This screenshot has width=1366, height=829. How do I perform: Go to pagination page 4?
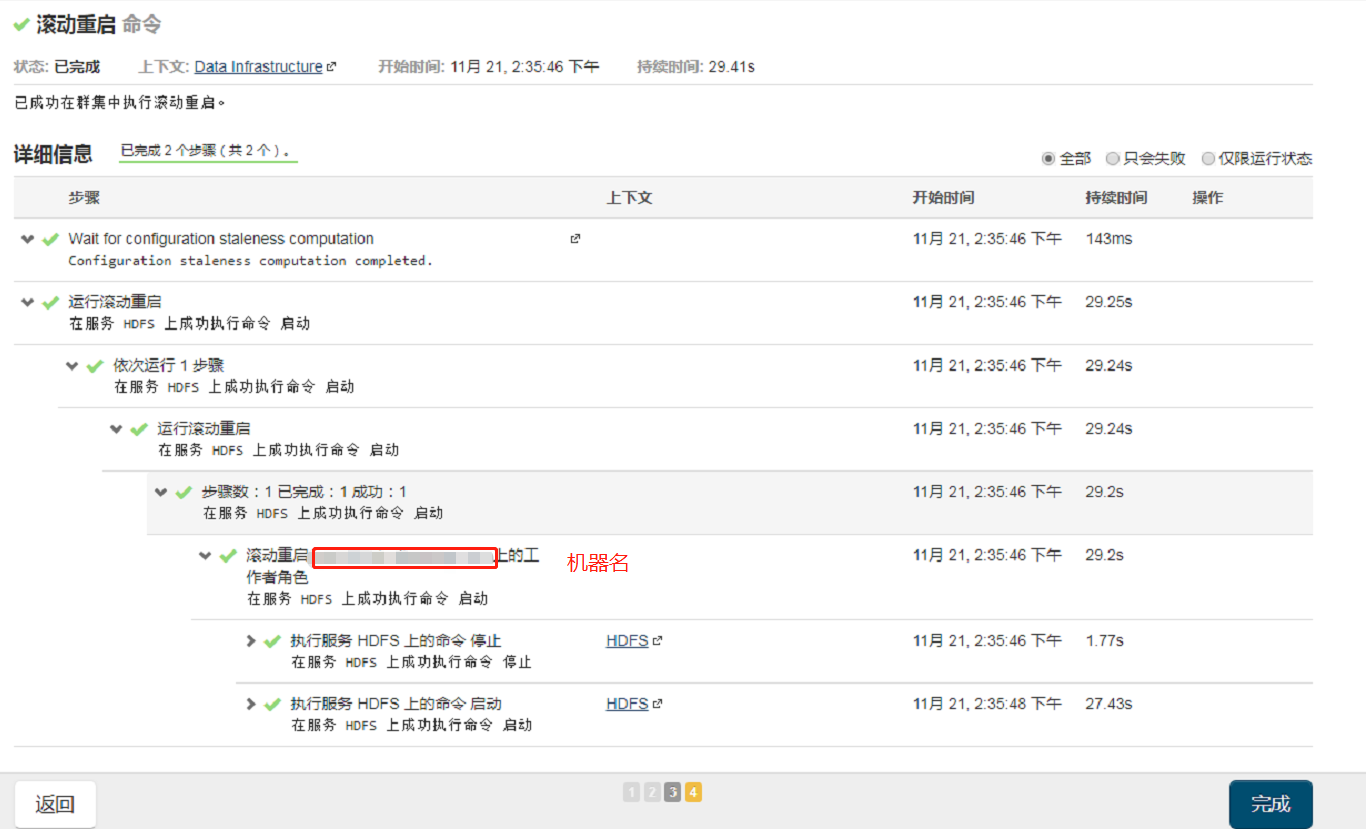coord(693,791)
